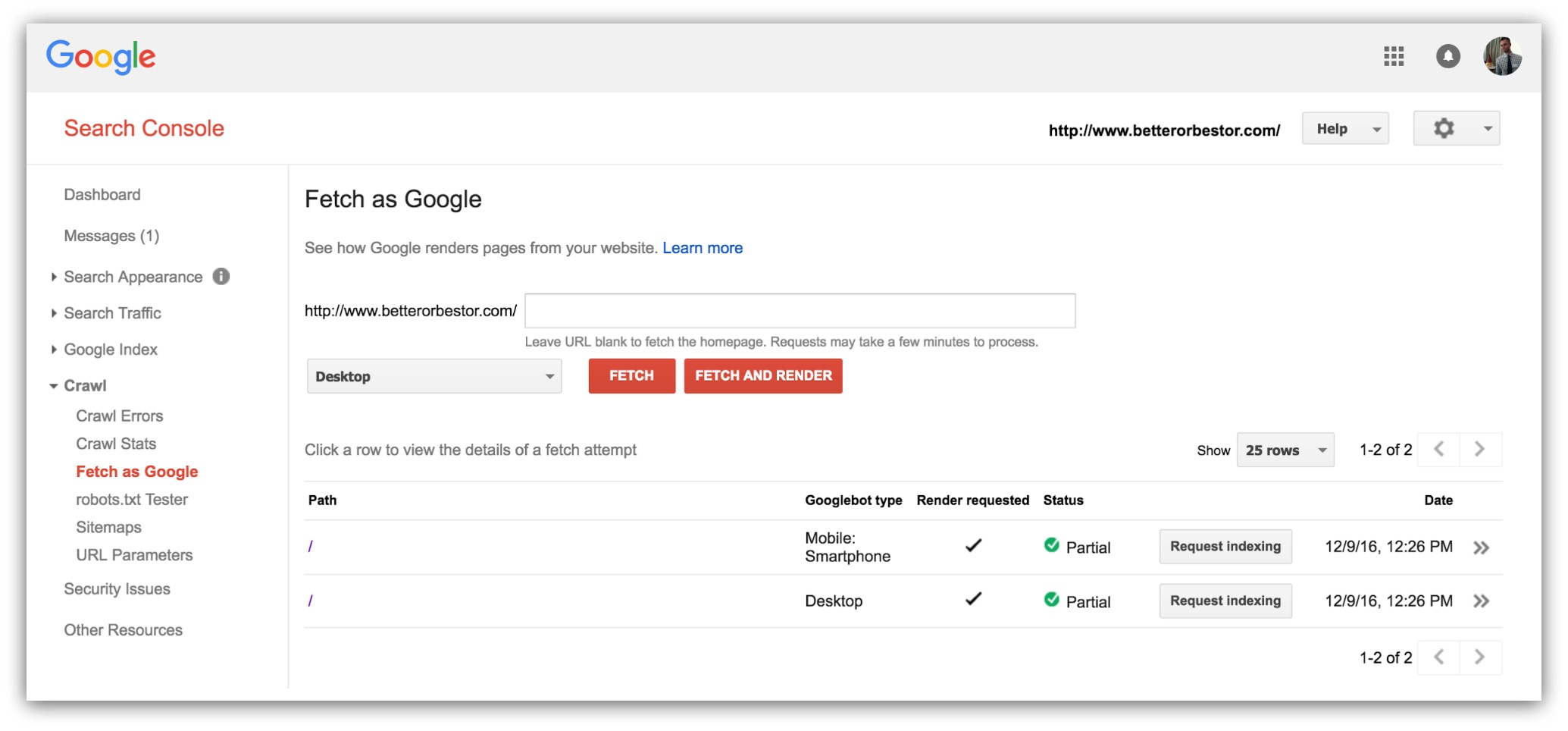Screen dimensions: 1568x731
Task: Open the notifications bell icon
Action: 1448,56
